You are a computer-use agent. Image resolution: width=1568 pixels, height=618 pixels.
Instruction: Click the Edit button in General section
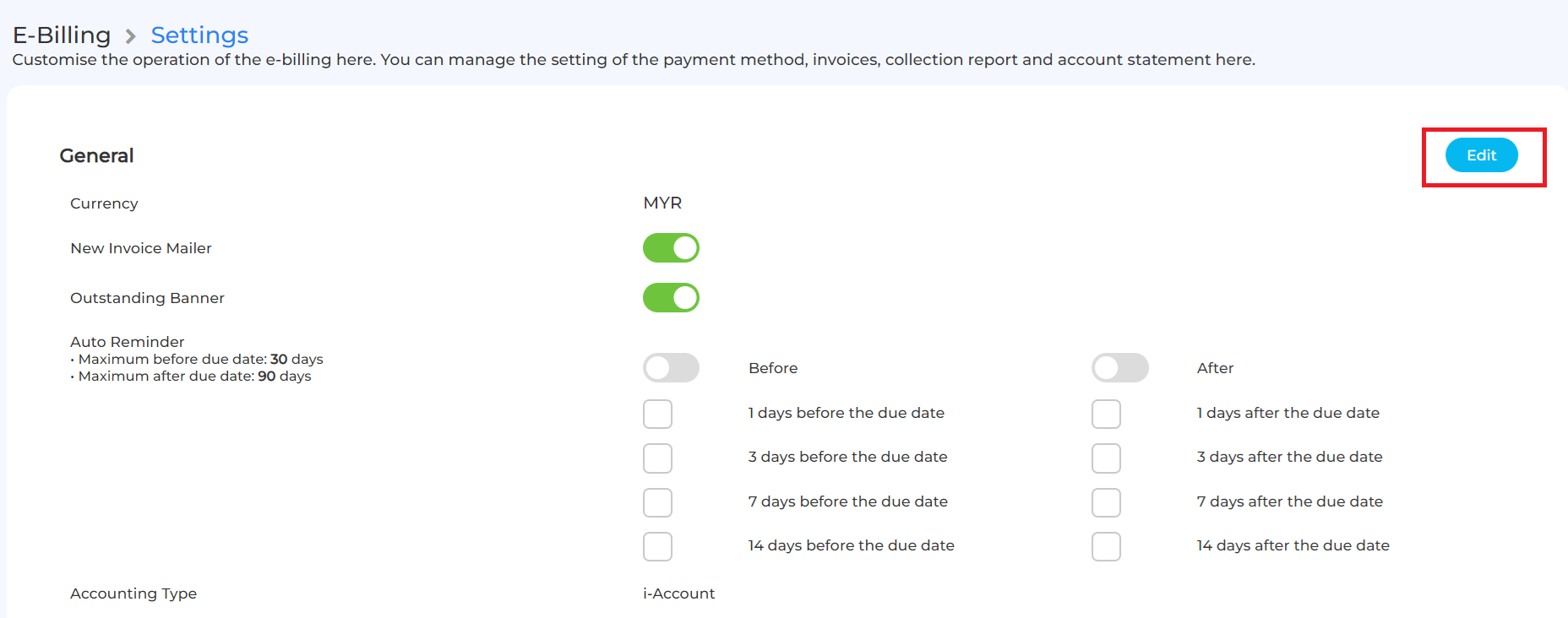[x=1481, y=155]
